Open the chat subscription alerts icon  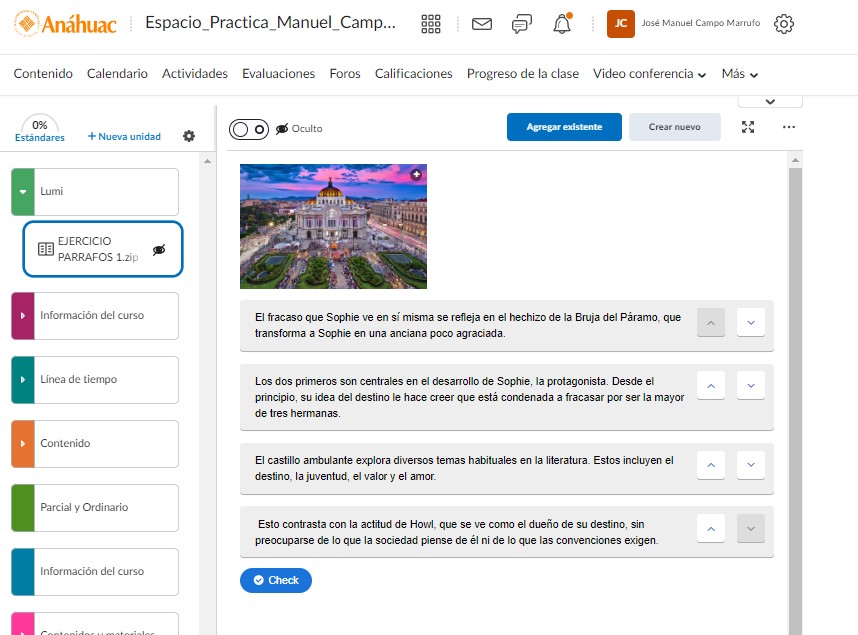(521, 24)
